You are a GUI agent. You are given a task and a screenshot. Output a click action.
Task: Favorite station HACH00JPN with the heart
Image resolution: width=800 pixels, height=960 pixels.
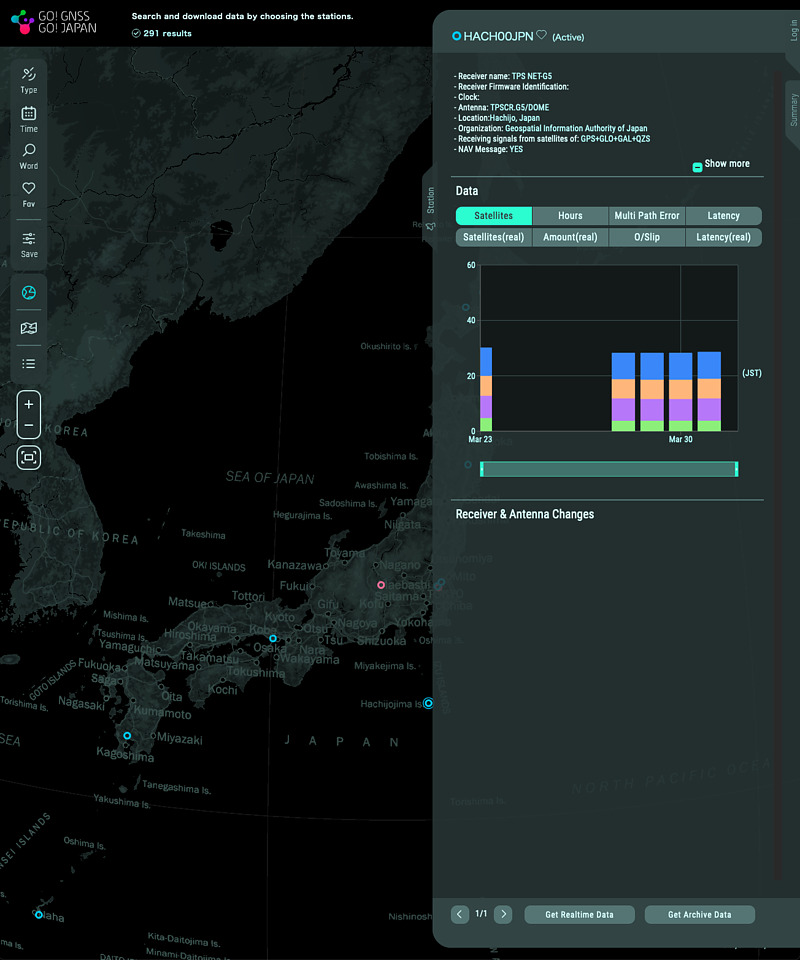pyautogui.click(x=541, y=35)
